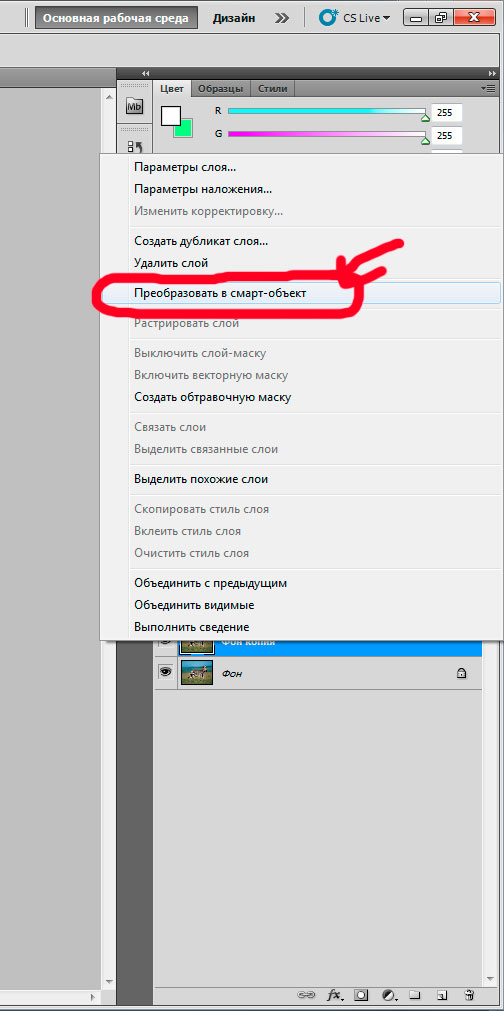
Task: Toggle visibility of Фон копия layer
Action: tap(166, 643)
